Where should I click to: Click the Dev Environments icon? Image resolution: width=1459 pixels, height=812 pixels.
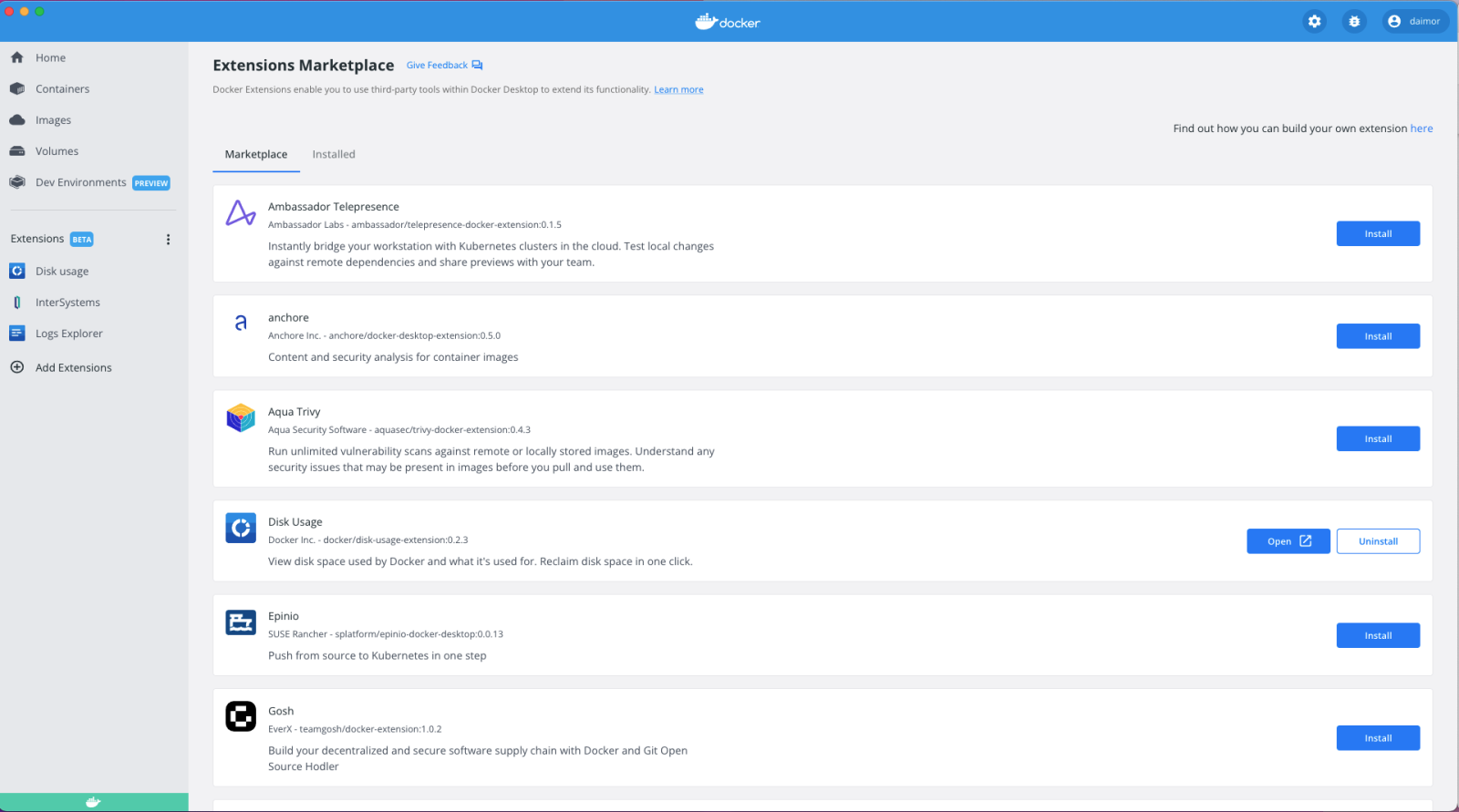(x=16, y=182)
